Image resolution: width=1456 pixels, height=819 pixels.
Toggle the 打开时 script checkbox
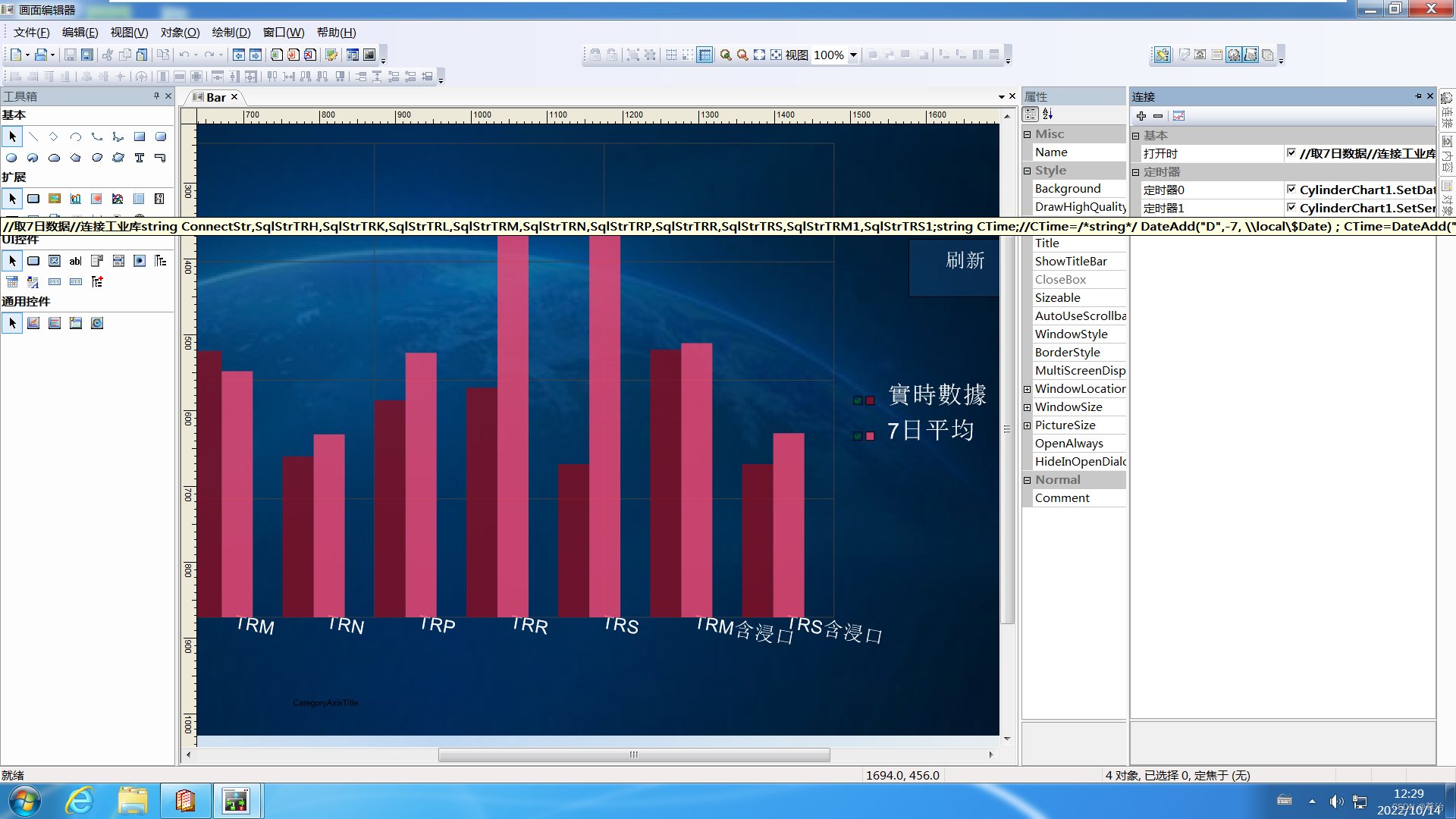1291,153
